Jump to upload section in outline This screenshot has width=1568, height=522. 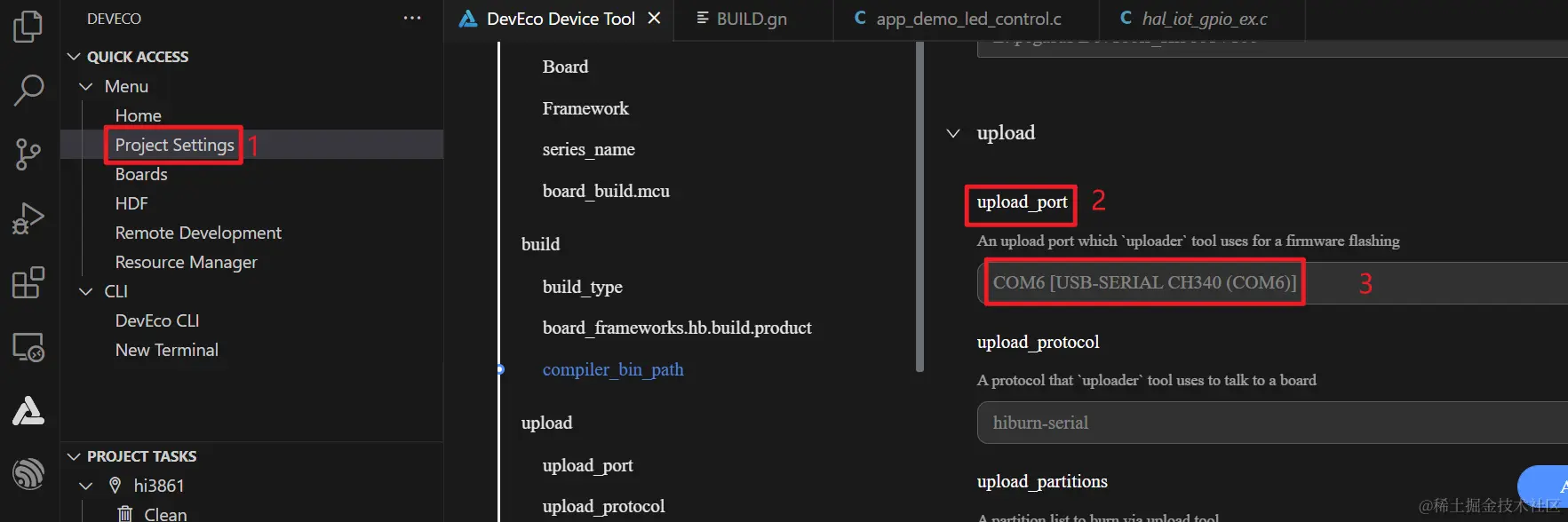click(546, 423)
